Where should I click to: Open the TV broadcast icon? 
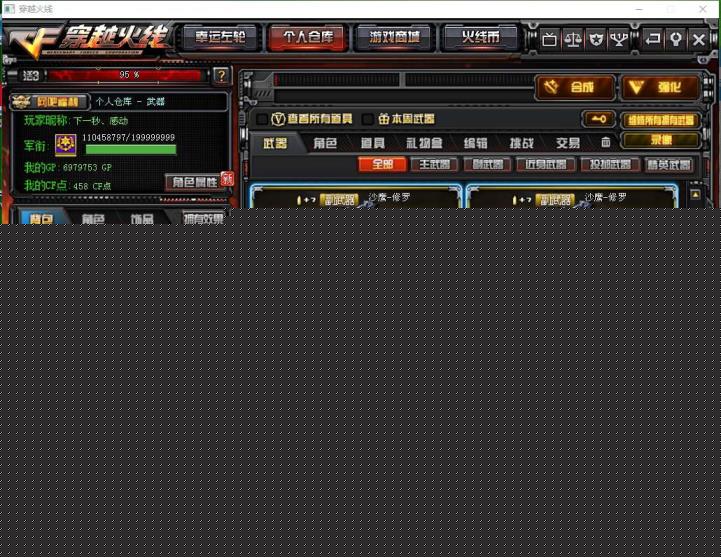coord(549,39)
